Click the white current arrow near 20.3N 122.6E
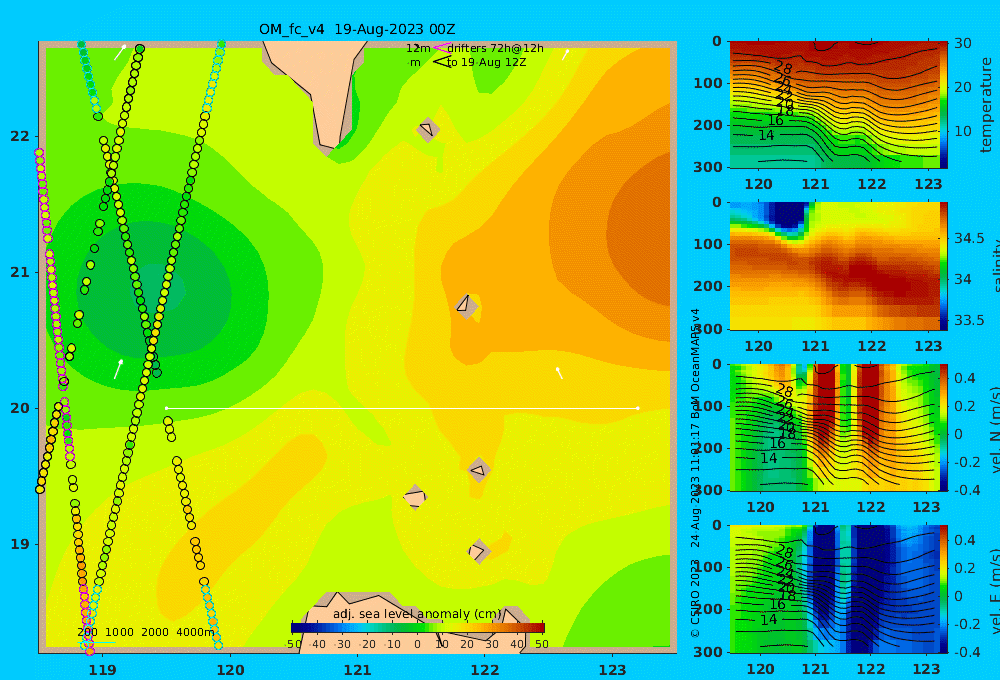Viewport: 1000px width, 680px height. (x=559, y=373)
